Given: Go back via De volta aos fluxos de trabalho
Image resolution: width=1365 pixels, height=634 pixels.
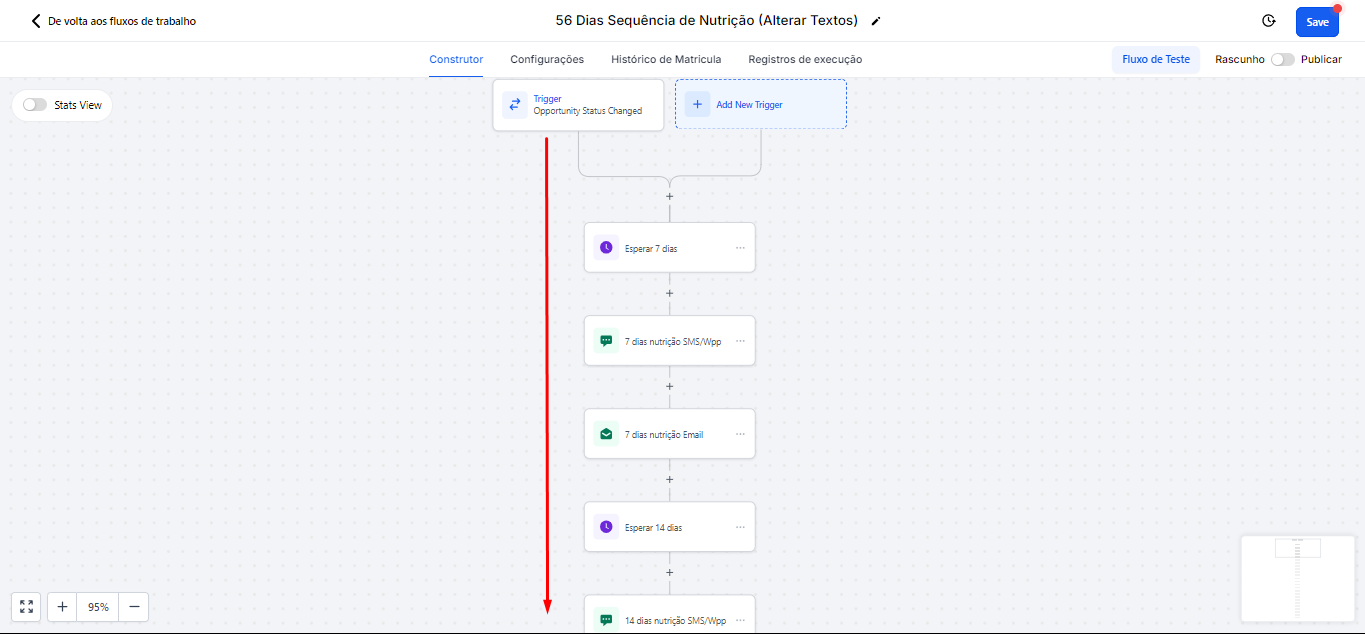Looking at the screenshot, I should point(113,21).
